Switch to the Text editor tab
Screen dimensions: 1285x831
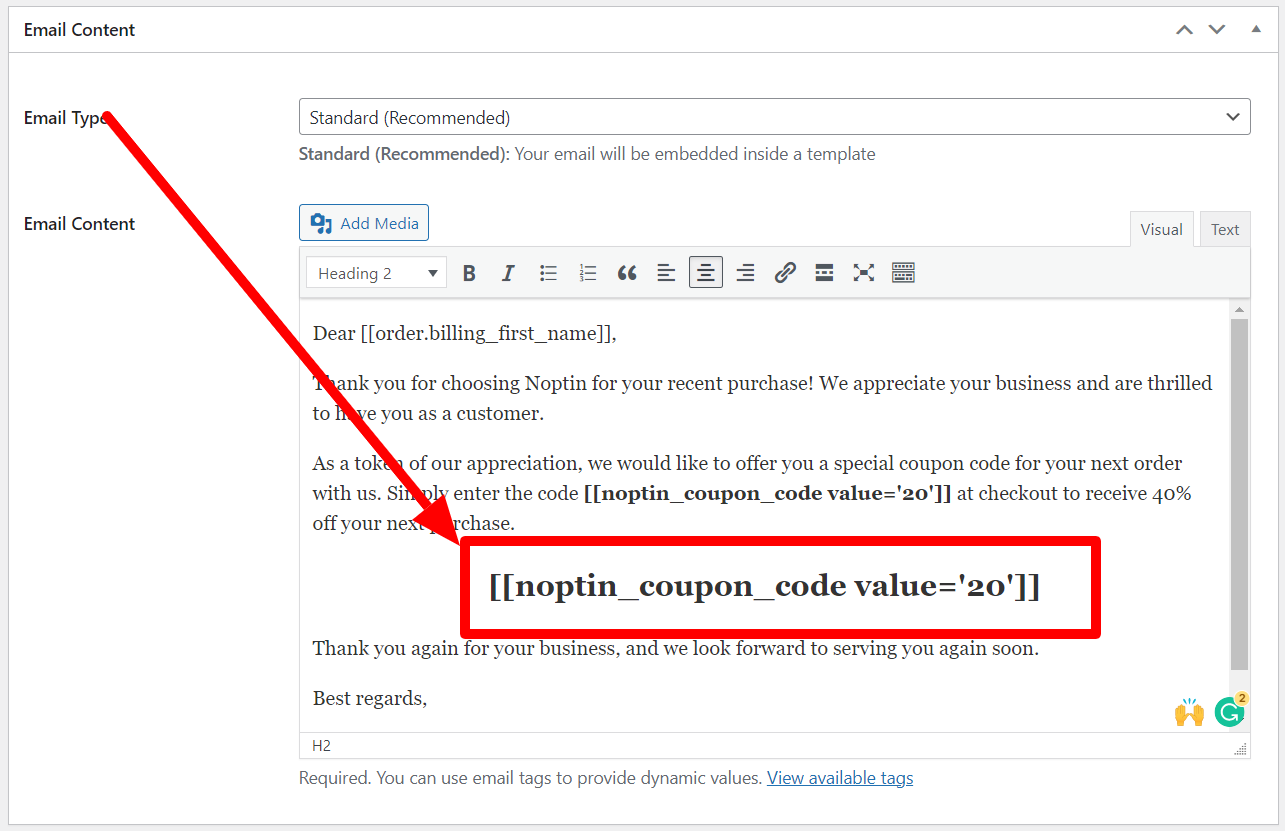tap(1225, 229)
